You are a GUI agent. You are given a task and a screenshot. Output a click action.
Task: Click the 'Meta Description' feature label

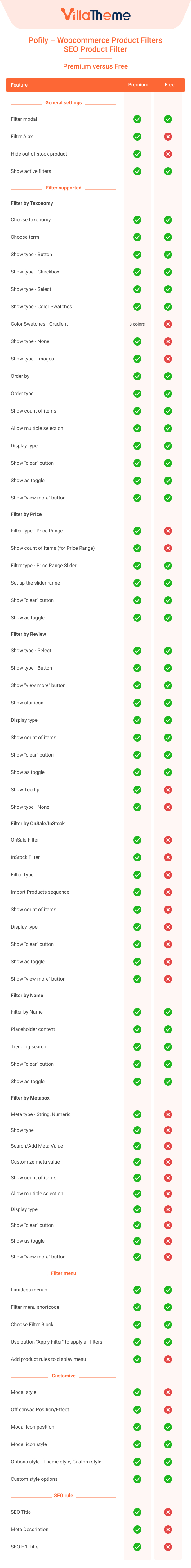29,1529
